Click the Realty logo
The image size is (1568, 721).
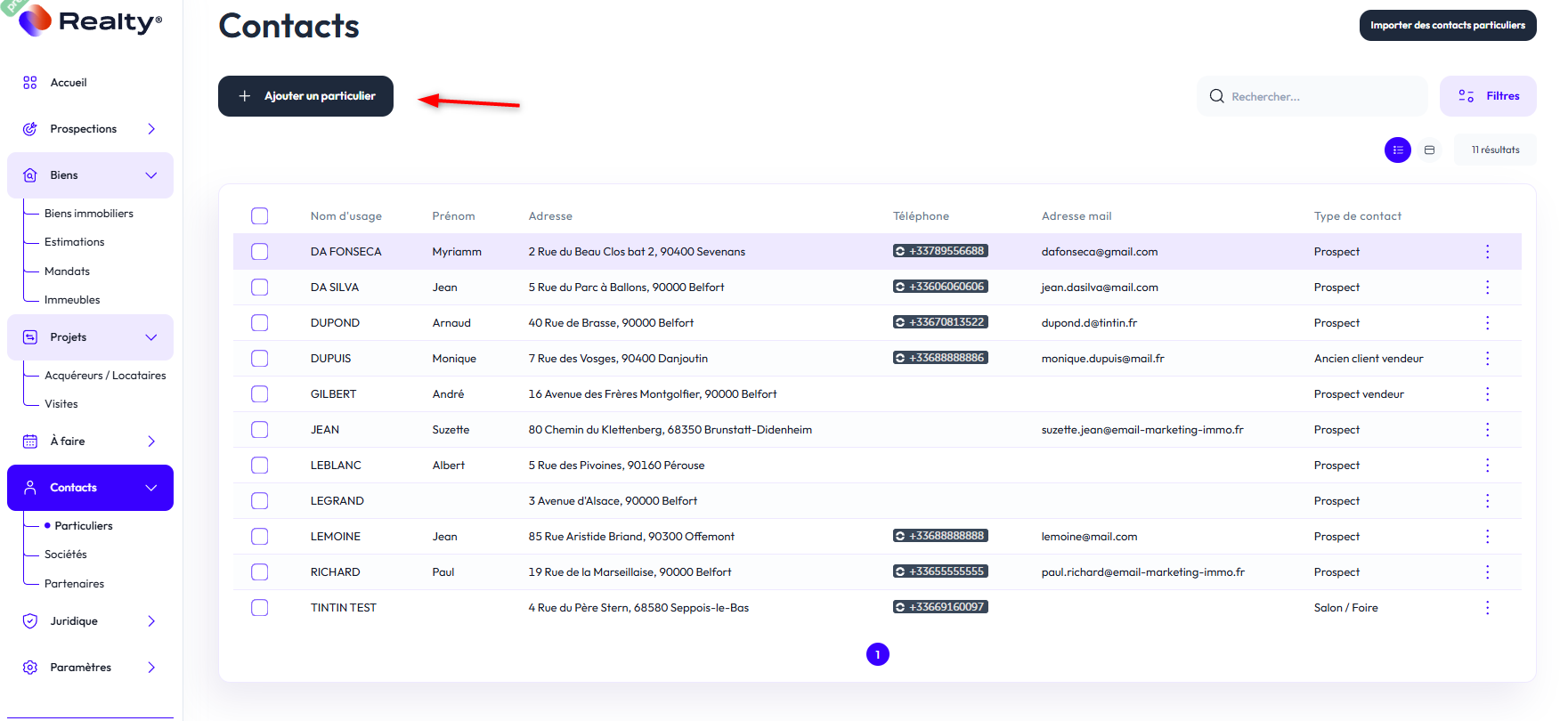[x=90, y=21]
